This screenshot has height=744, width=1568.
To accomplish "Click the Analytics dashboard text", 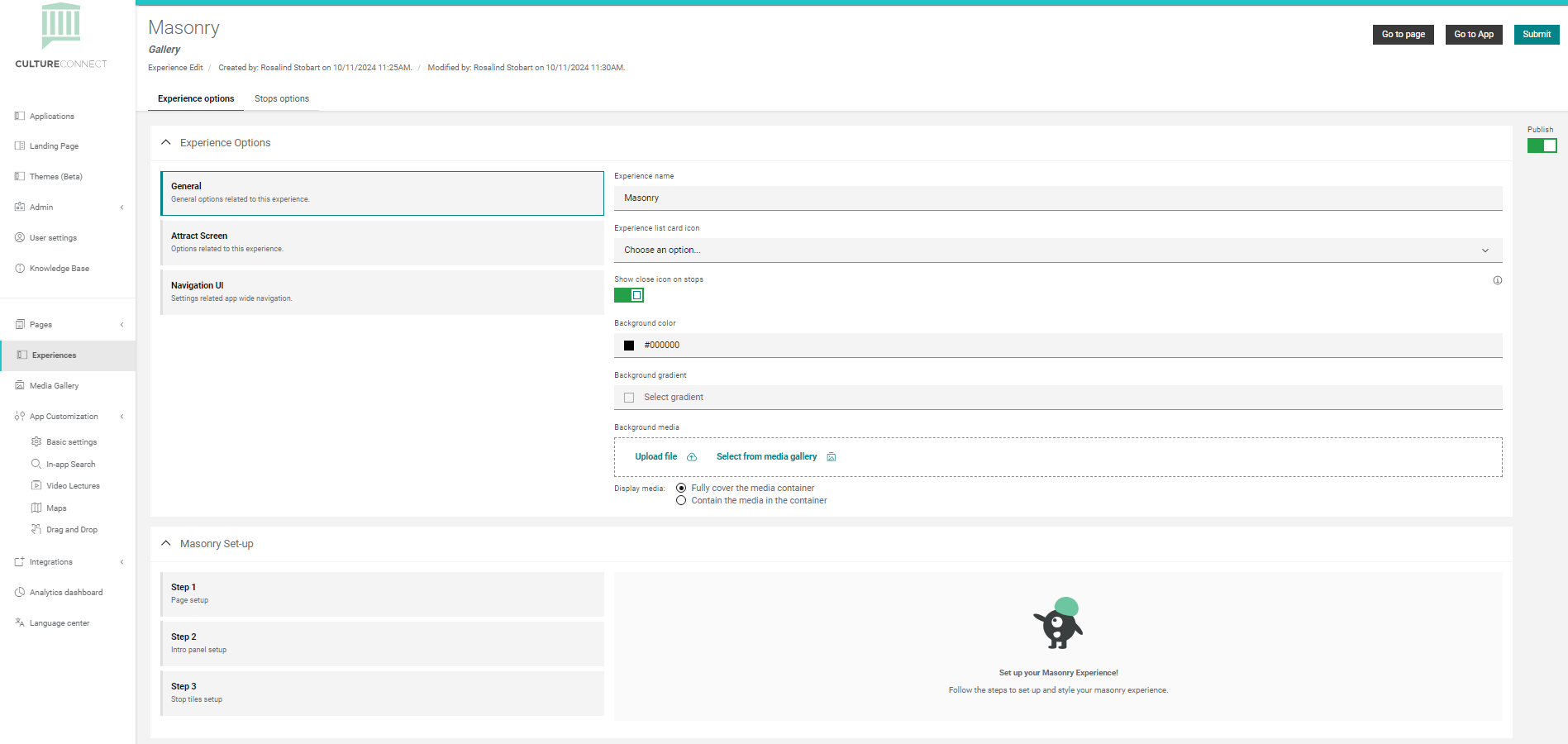I will 66,593.
